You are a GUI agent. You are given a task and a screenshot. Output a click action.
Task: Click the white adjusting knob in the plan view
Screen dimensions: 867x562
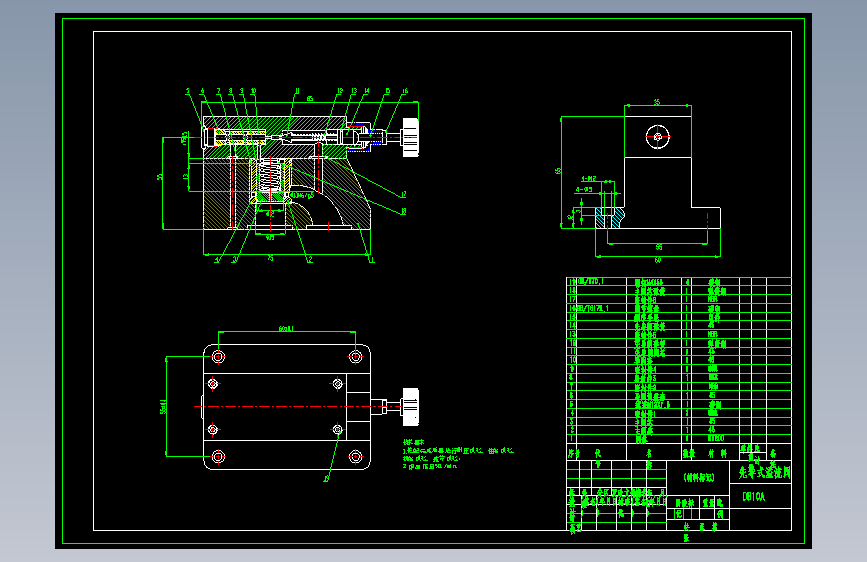410,407
